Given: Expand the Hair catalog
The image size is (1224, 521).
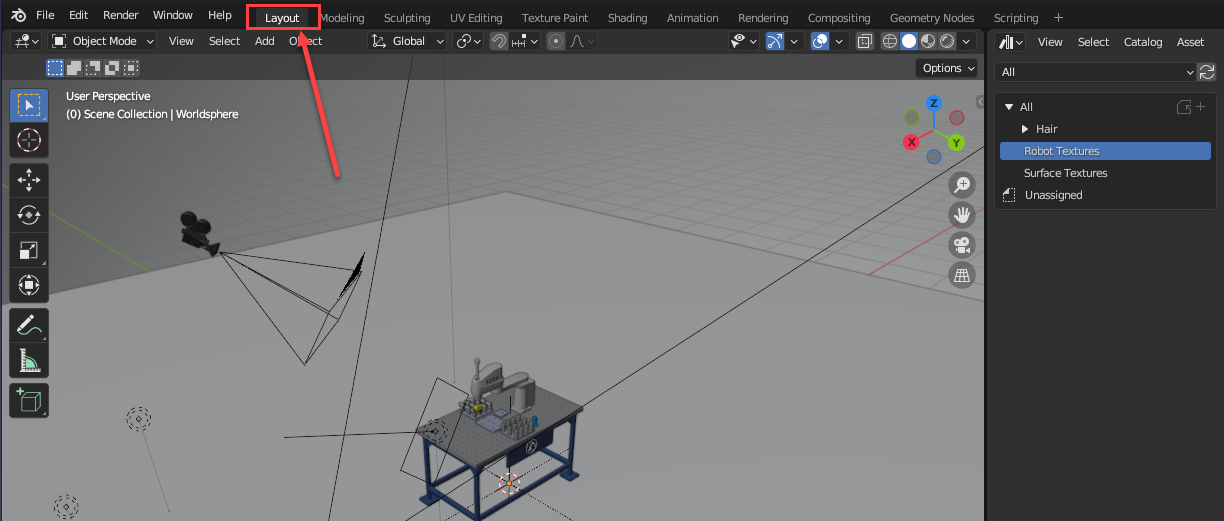Looking at the screenshot, I should [x=1025, y=129].
